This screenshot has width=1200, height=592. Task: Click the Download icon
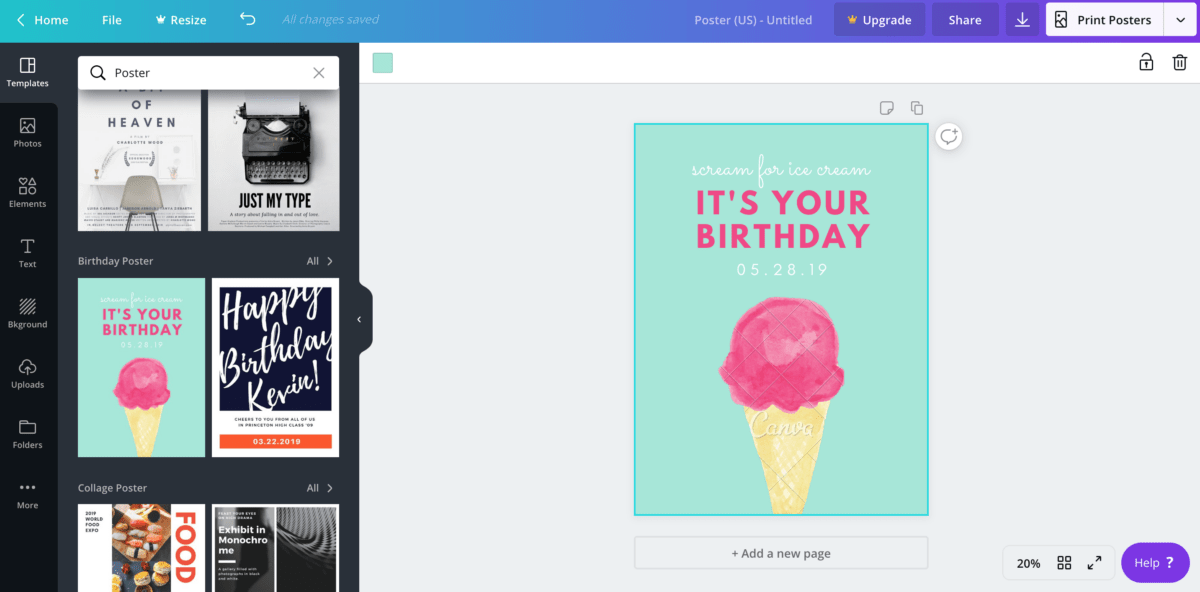[x=1022, y=19]
